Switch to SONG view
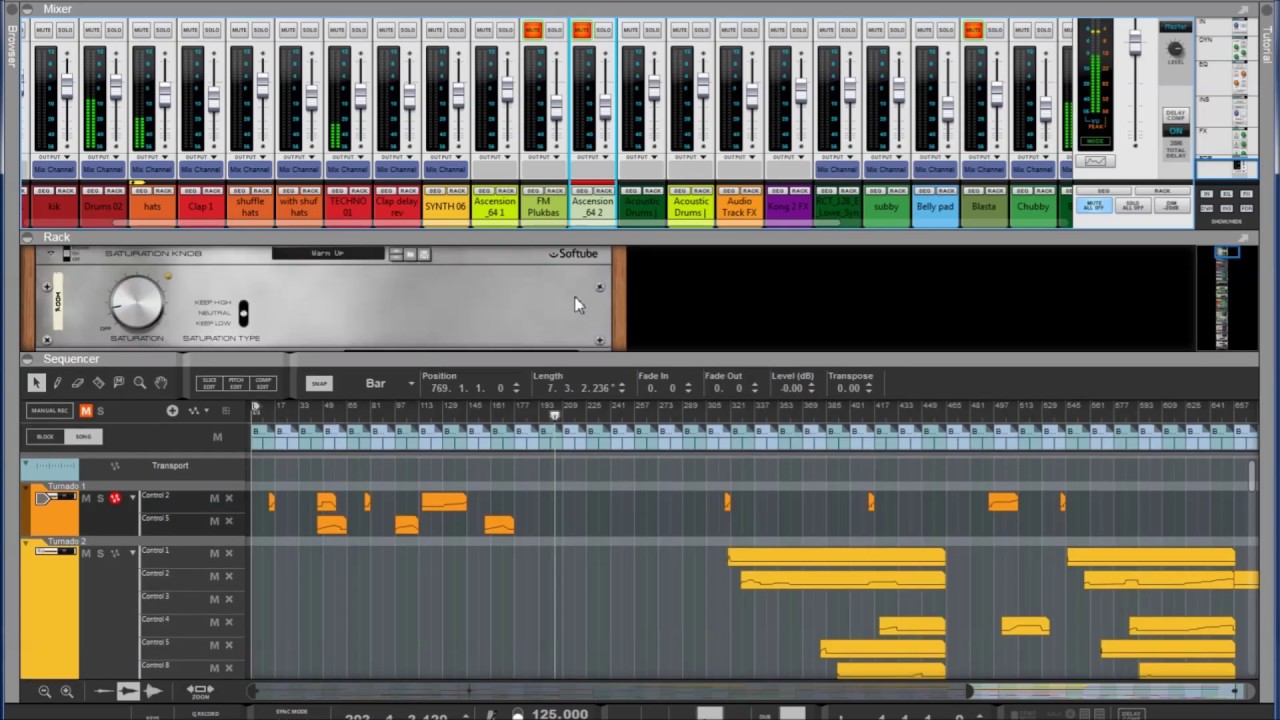This screenshot has width=1280, height=720. click(x=83, y=437)
